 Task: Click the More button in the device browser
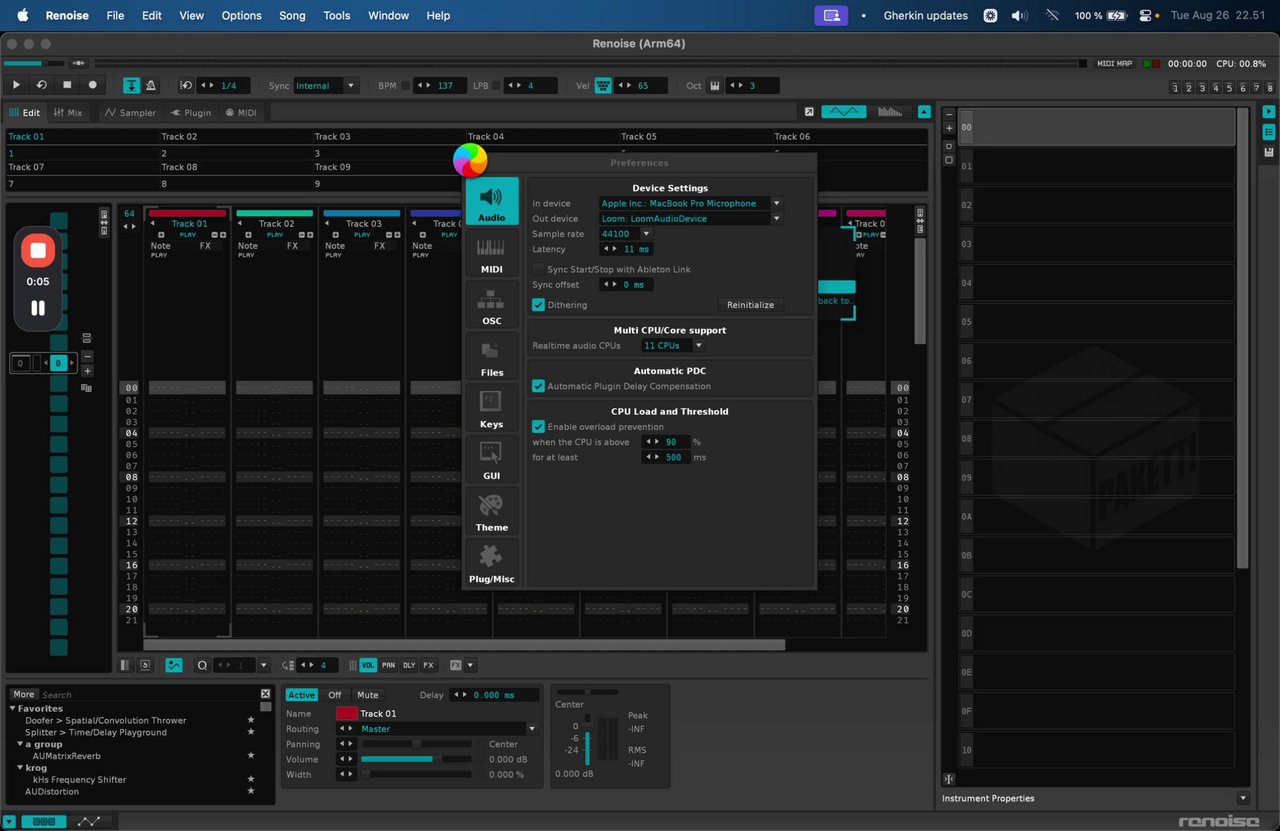click(24, 694)
